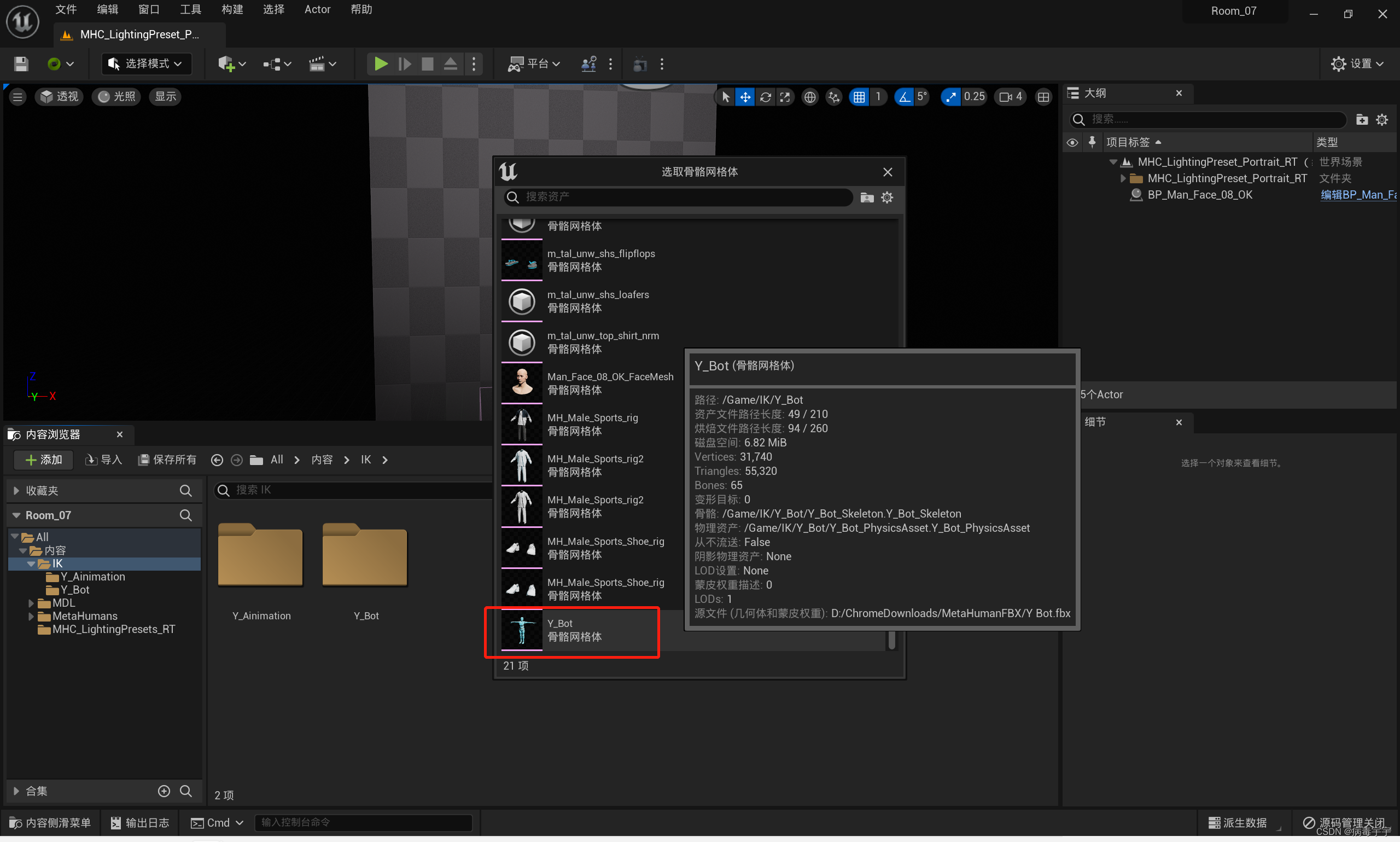Open viewport layout maximize icon
The image size is (1400, 842).
(1043, 97)
